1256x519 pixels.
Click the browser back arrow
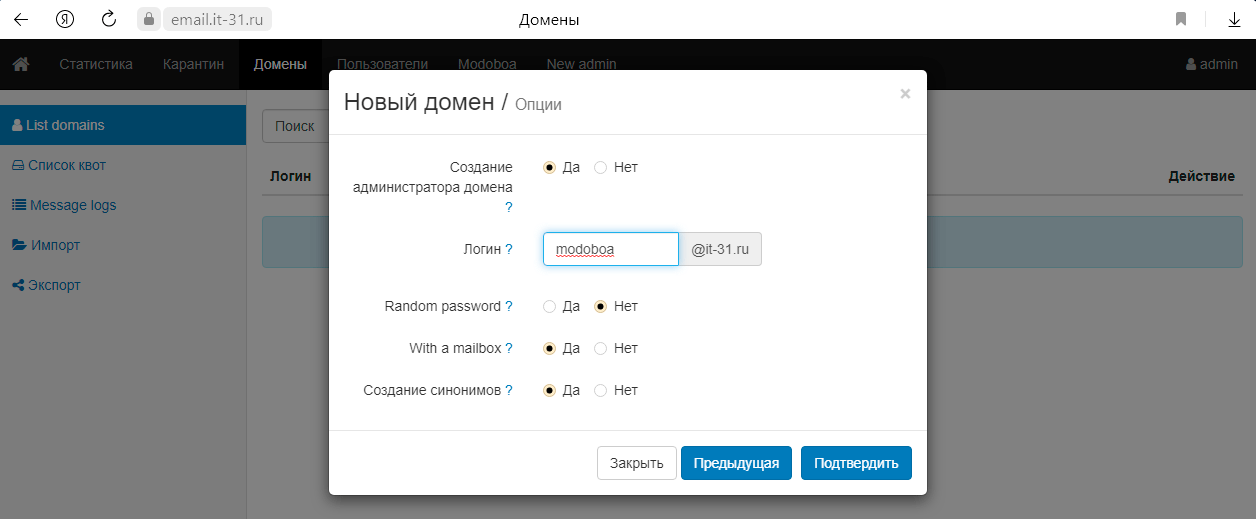(21, 19)
